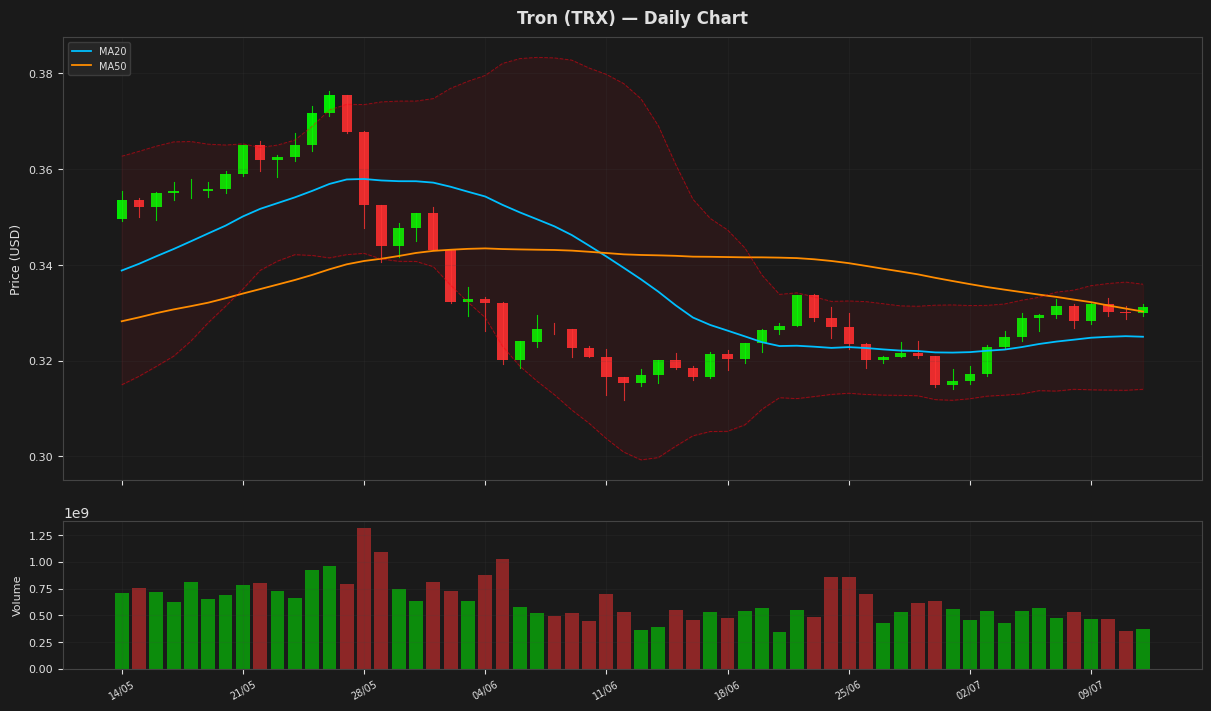Image resolution: width=1211 pixels, height=711 pixels.
Task: Select the 14/05 date label
Action: coord(122,690)
